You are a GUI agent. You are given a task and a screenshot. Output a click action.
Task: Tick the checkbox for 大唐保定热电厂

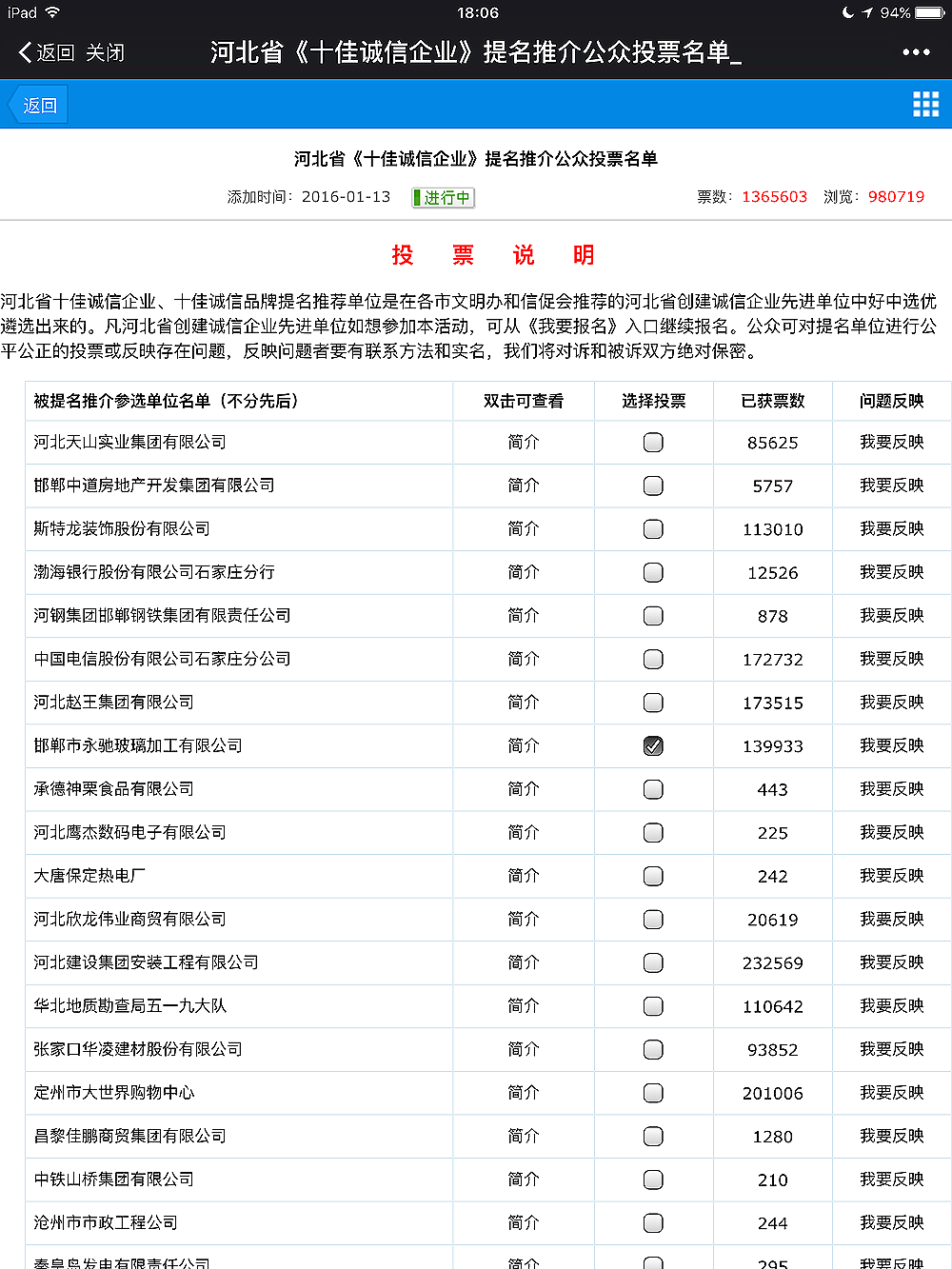click(653, 876)
